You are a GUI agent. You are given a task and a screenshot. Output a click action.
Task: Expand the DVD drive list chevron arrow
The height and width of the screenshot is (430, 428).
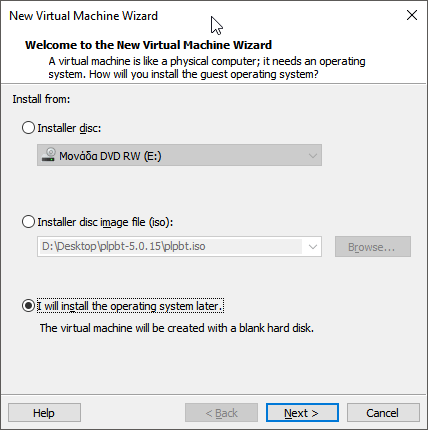click(313, 156)
